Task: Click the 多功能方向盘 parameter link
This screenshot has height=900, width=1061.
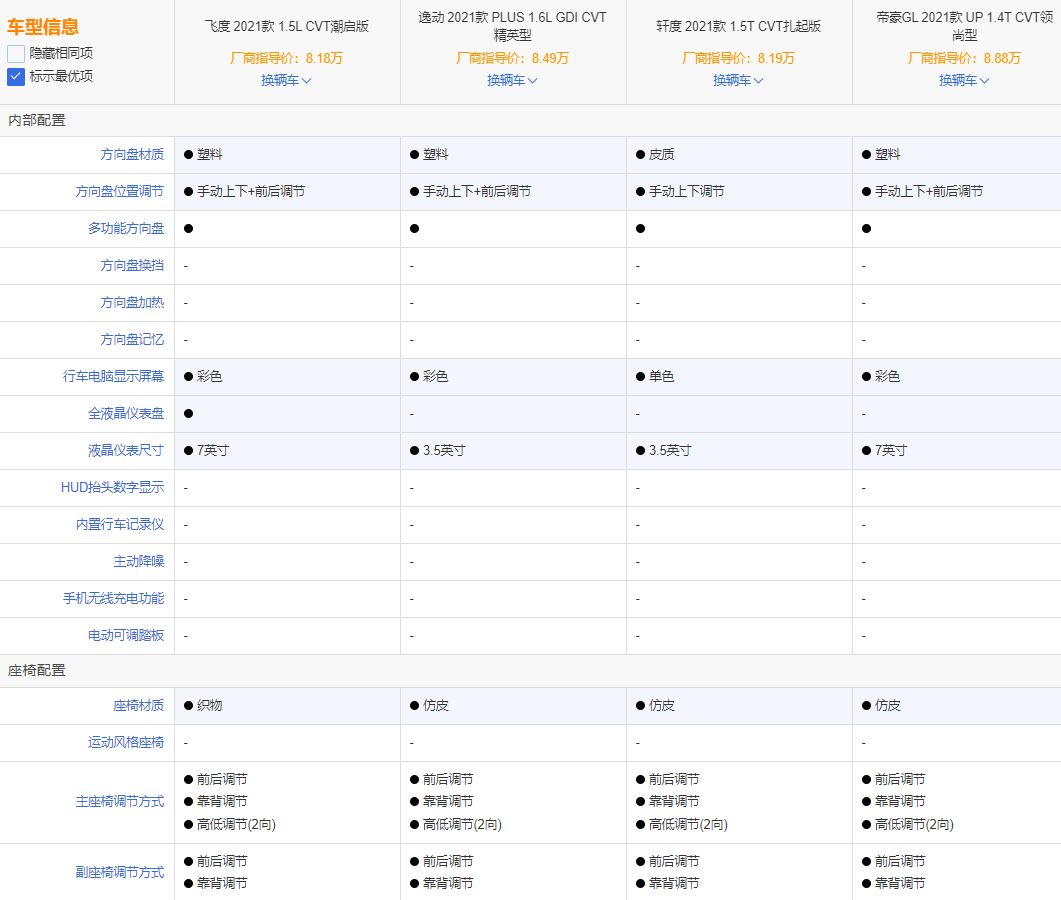Action: pyautogui.click(x=126, y=228)
